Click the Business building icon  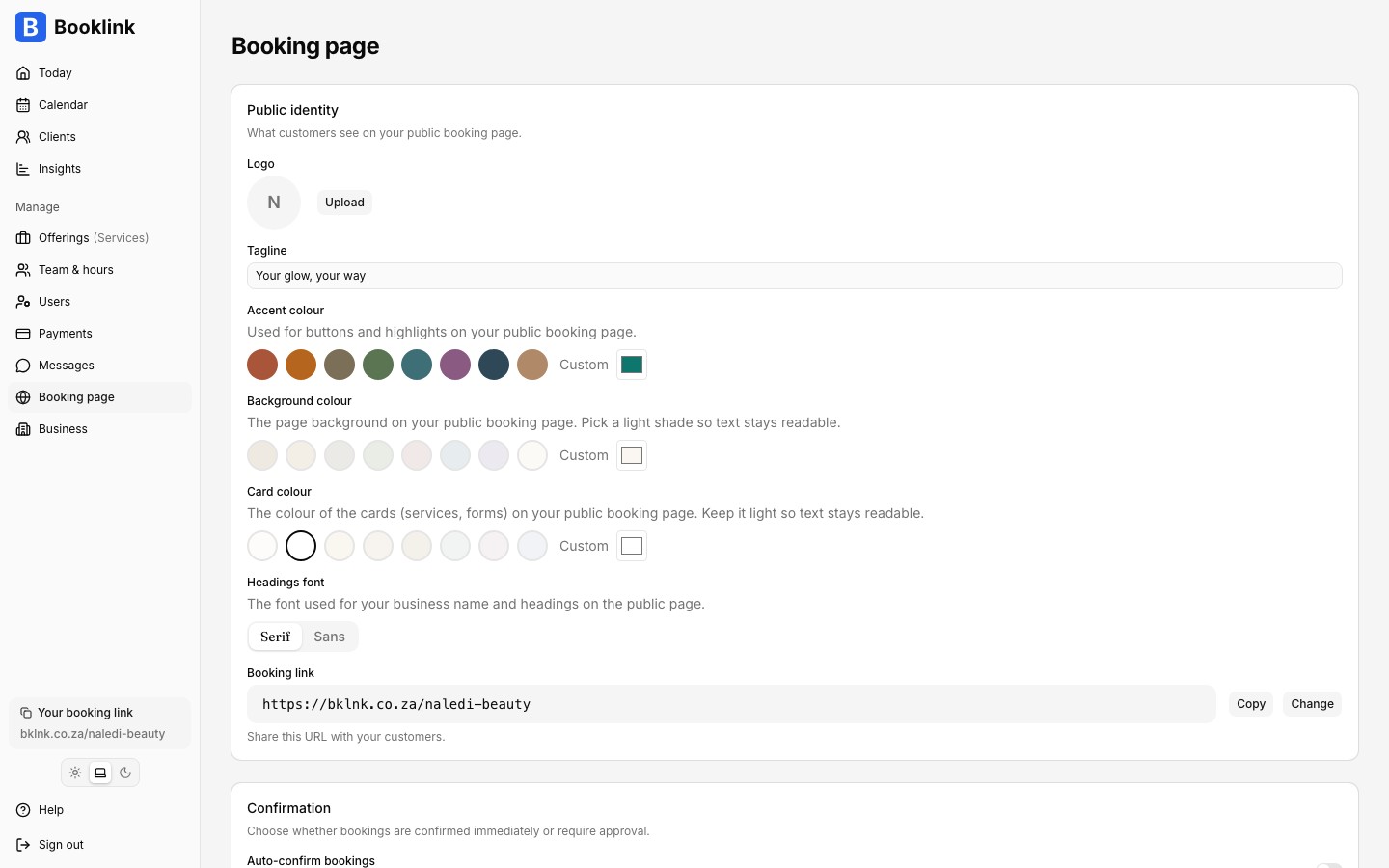23,429
